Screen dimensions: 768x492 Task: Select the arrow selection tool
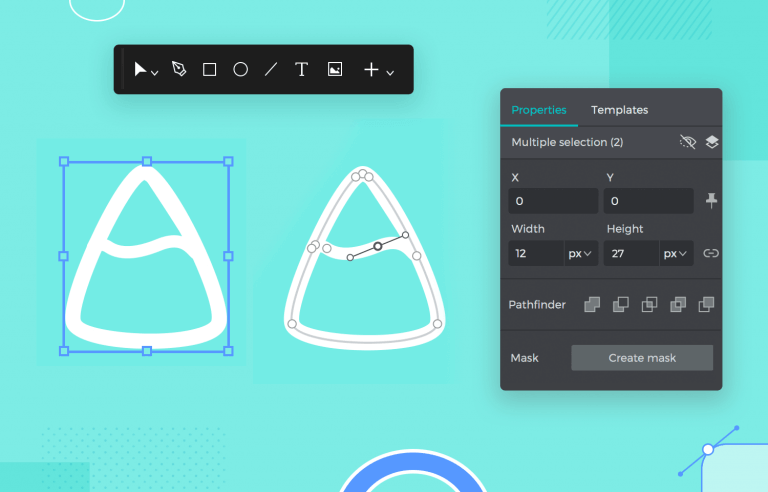click(x=140, y=69)
